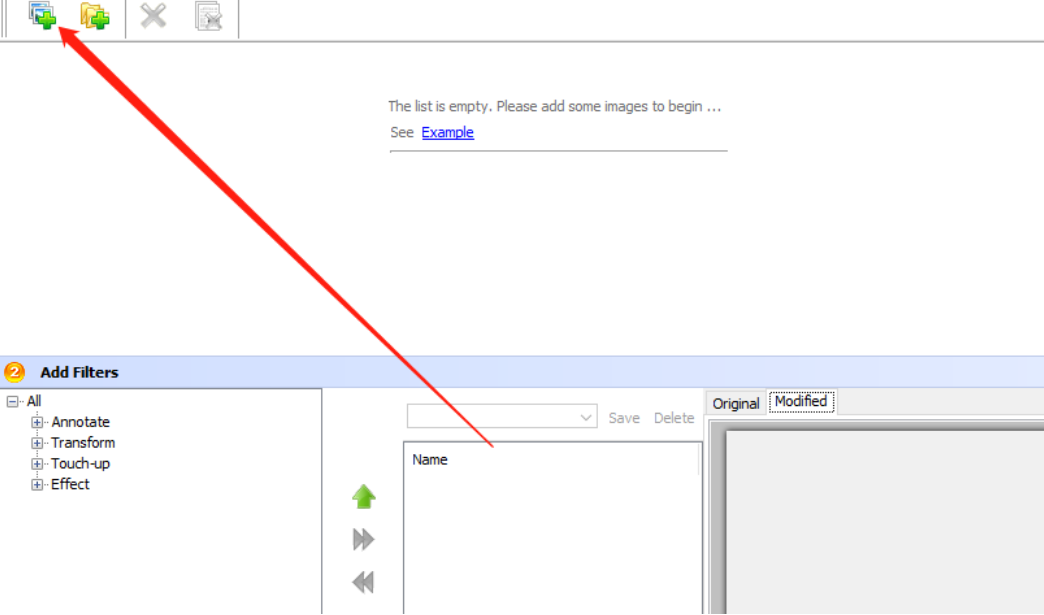Click the gray X remove icon
The width and height of the screenshot is (1044, 615).
153,15
